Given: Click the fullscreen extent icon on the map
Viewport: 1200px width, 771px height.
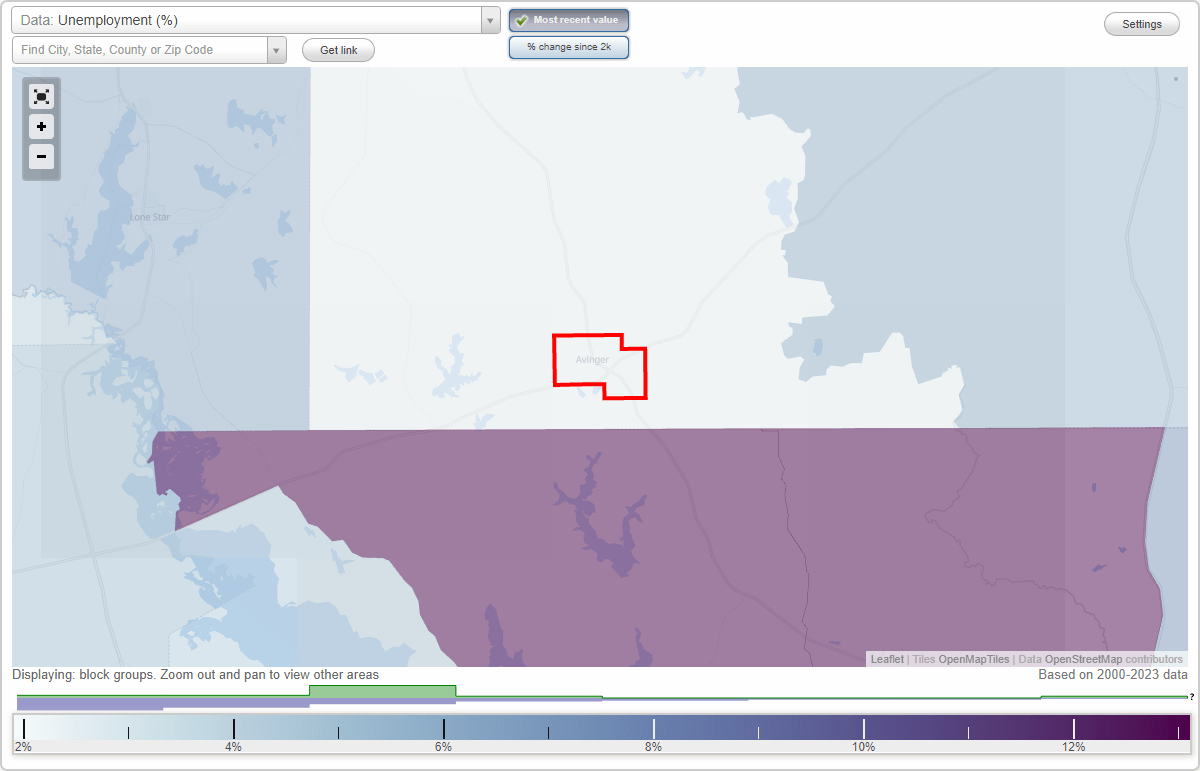Looking at the screenshot, I should coord(41,96).
